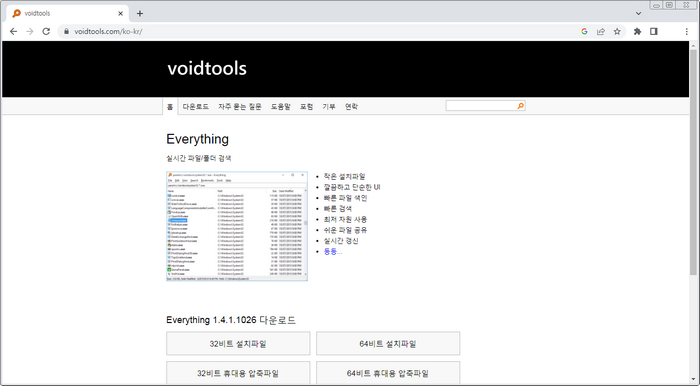
Task: Click the page vertical scrollbar
Action: click(693, 161)
